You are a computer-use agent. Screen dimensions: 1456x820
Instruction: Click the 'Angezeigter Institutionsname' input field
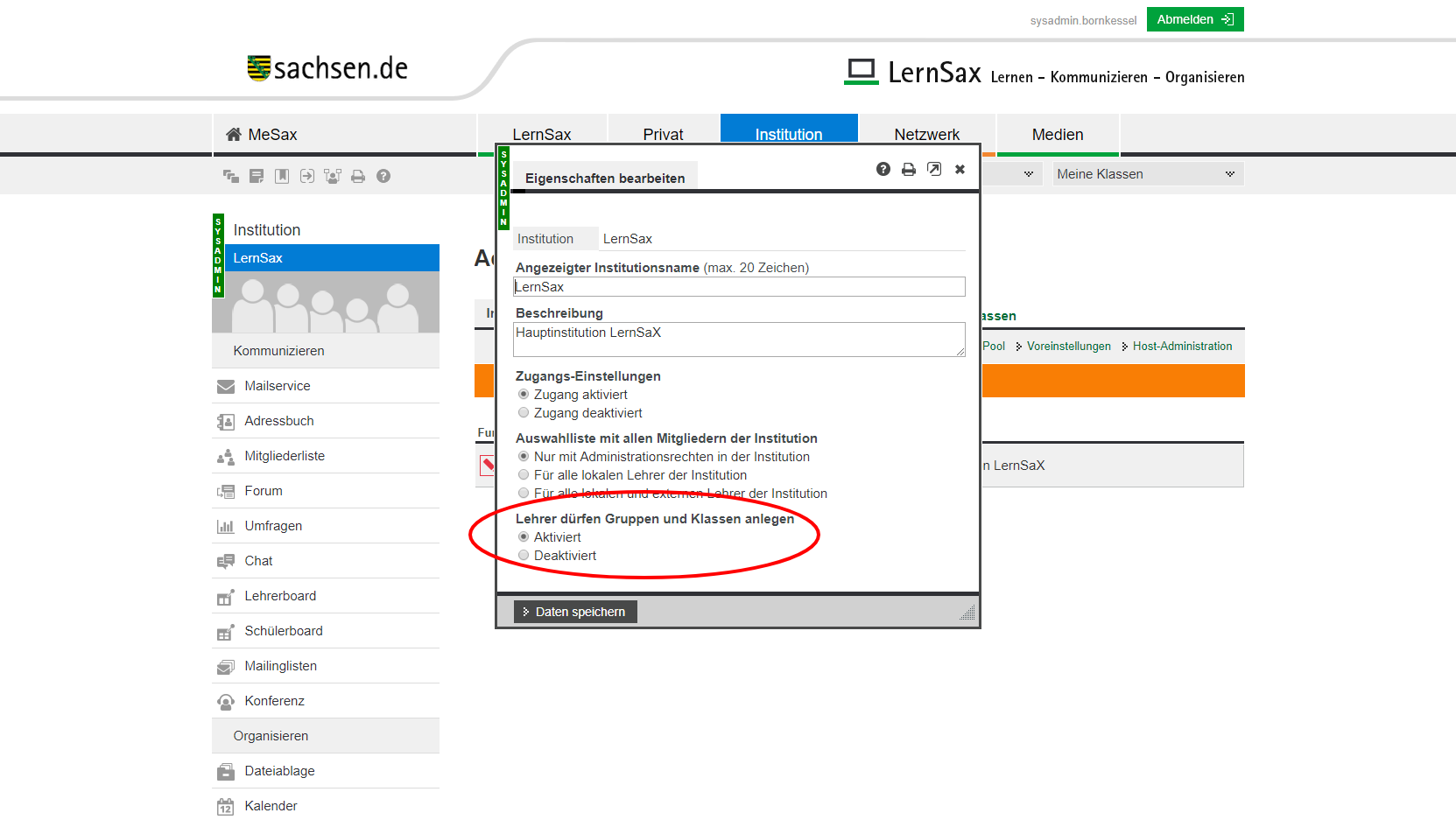tap(739, 287)
